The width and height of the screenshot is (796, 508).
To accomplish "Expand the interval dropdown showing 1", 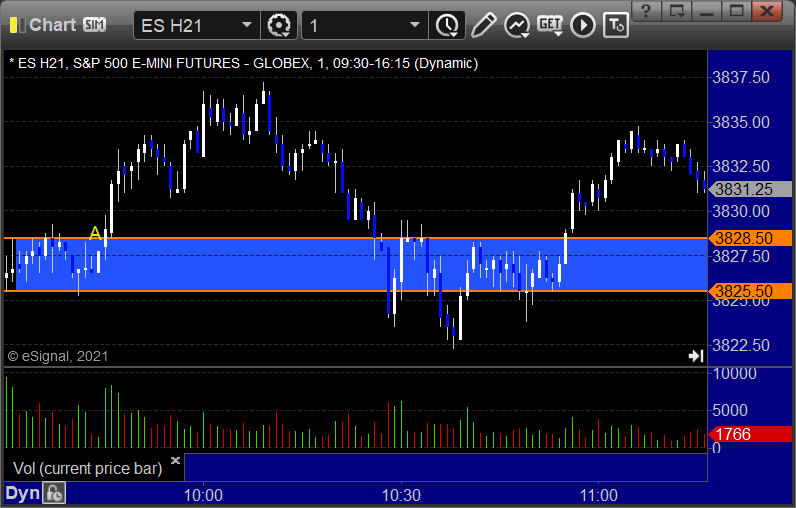I will 415,25.
